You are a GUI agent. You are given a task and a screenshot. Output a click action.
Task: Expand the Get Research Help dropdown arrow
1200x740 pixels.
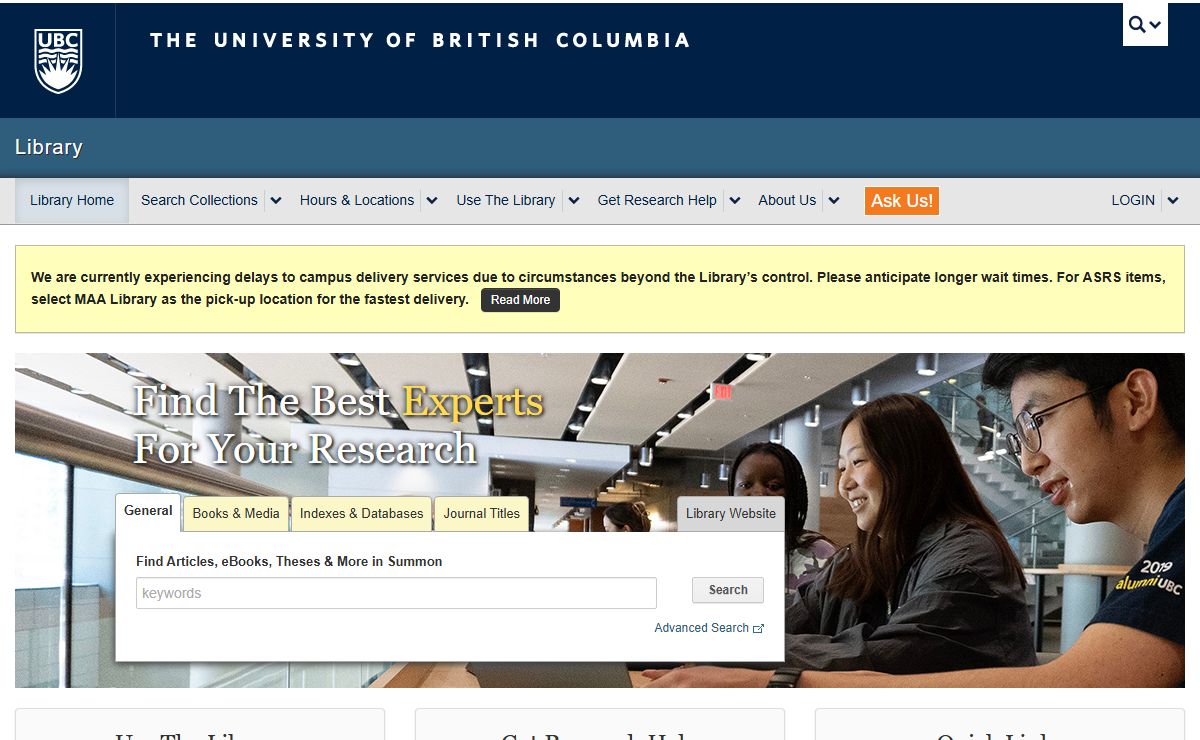(x=735, y=201)
